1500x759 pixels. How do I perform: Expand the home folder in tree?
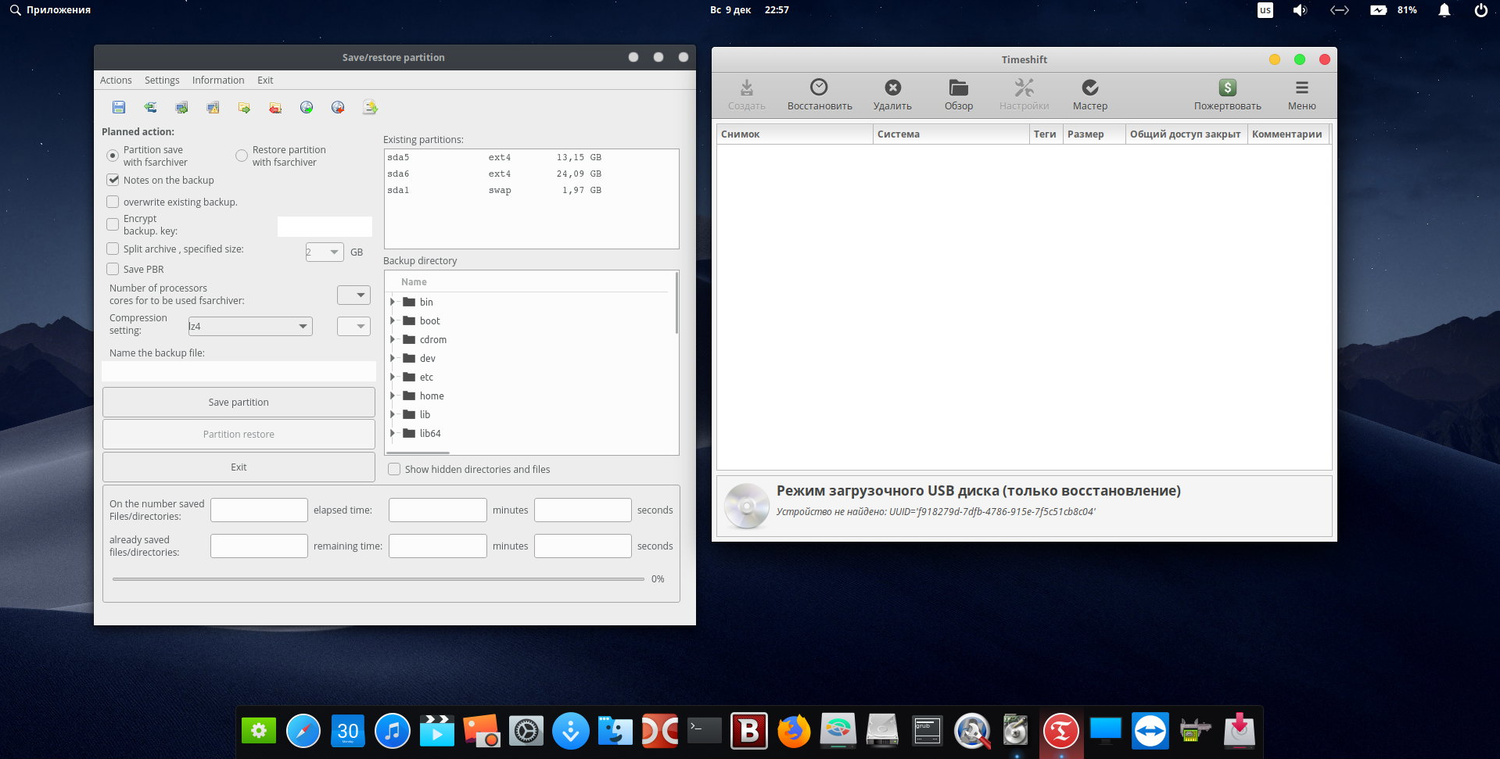pyautogui.click(x=393, y=396)
